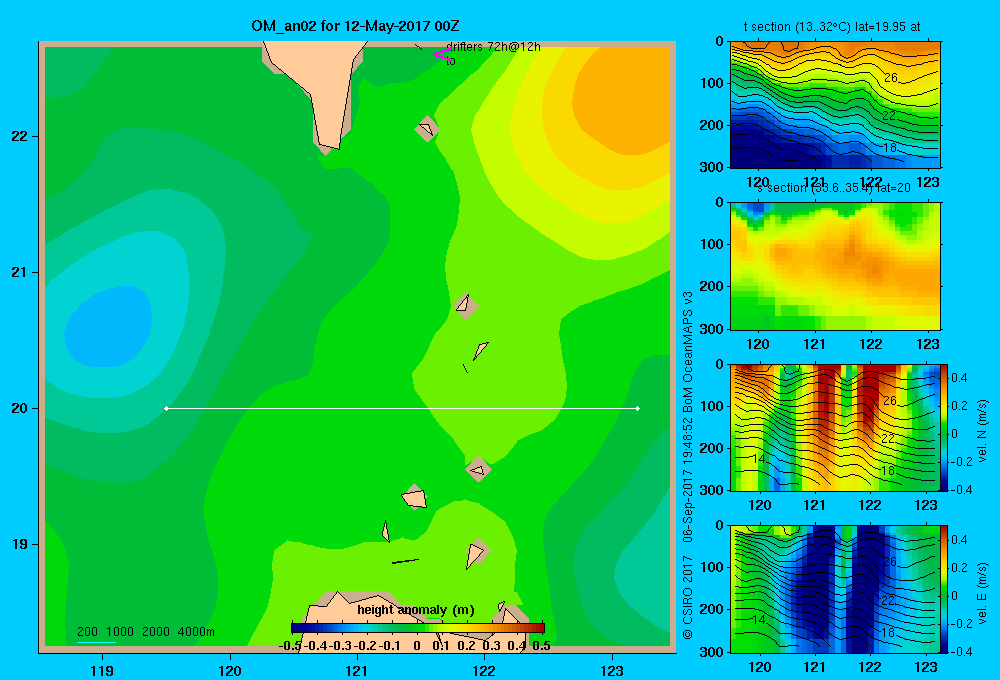Click longitude label "123" on main map axis
This screenshot has width=1000, height=680.
click(x=612, y=670)
